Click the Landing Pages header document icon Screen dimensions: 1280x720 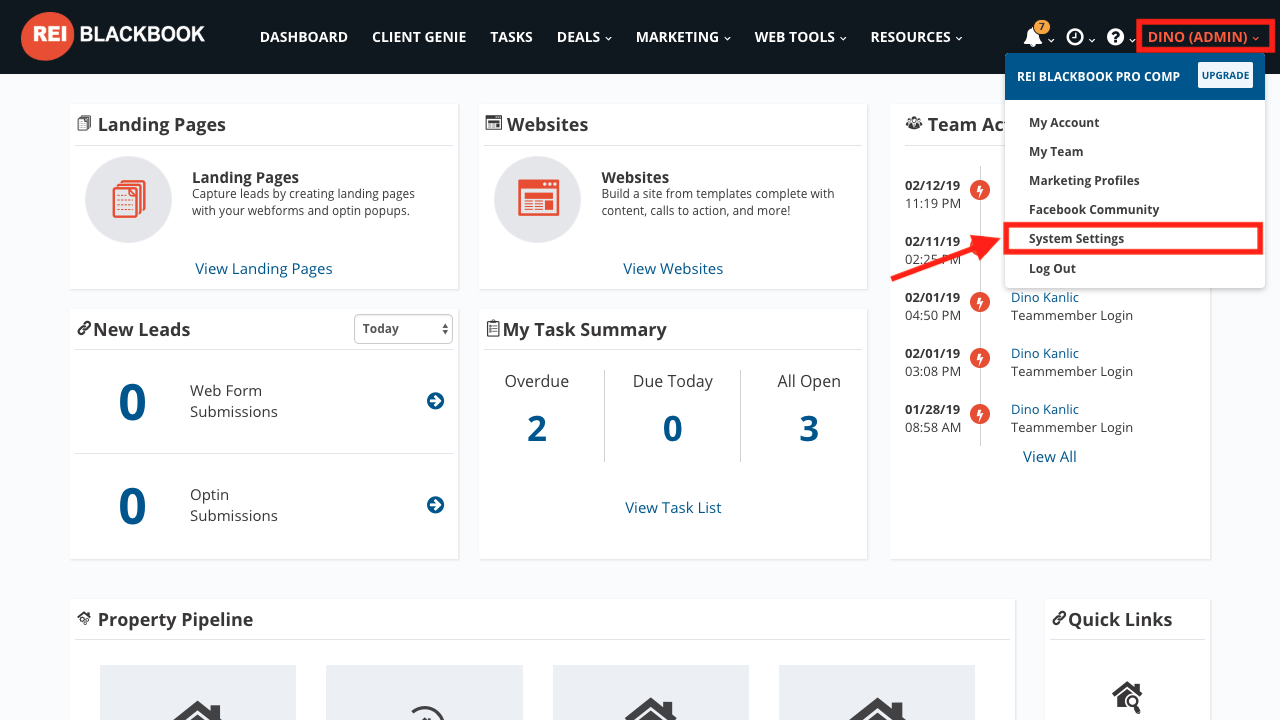(x=84, y=124)
